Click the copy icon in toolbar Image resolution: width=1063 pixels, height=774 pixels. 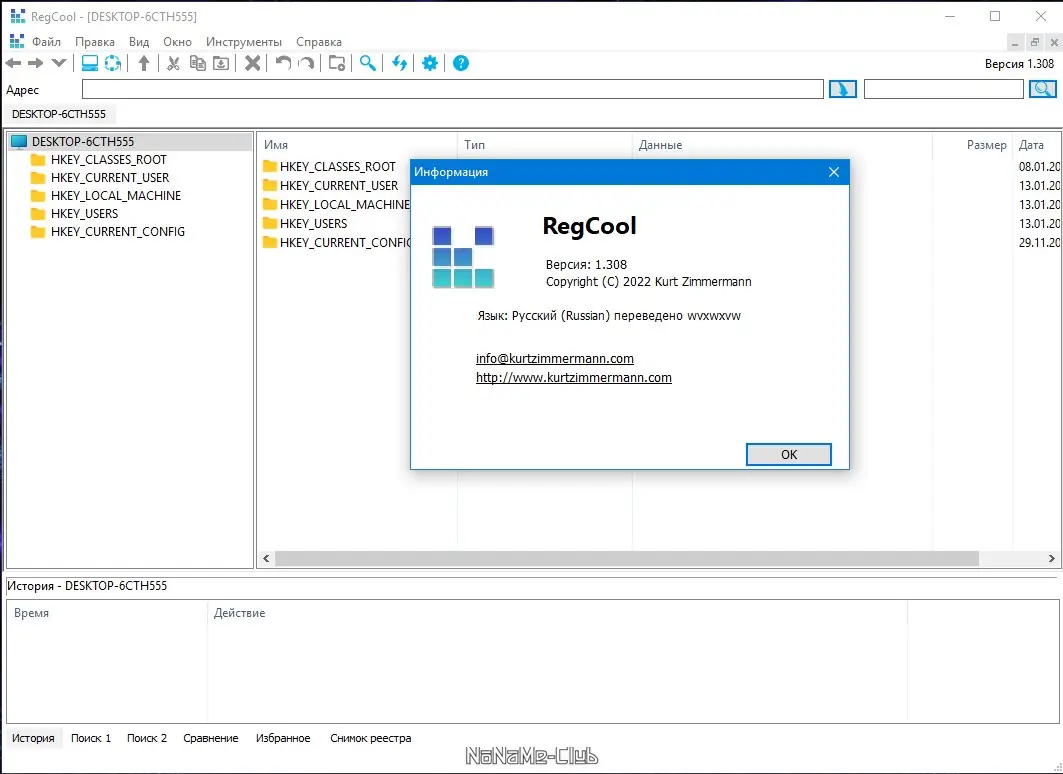tap(197, 64)
